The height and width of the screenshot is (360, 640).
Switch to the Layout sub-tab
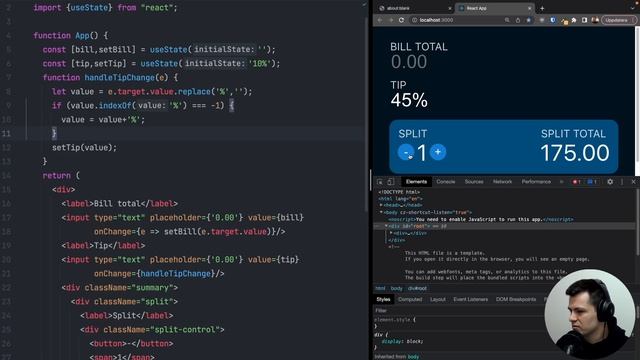[438, 299]
